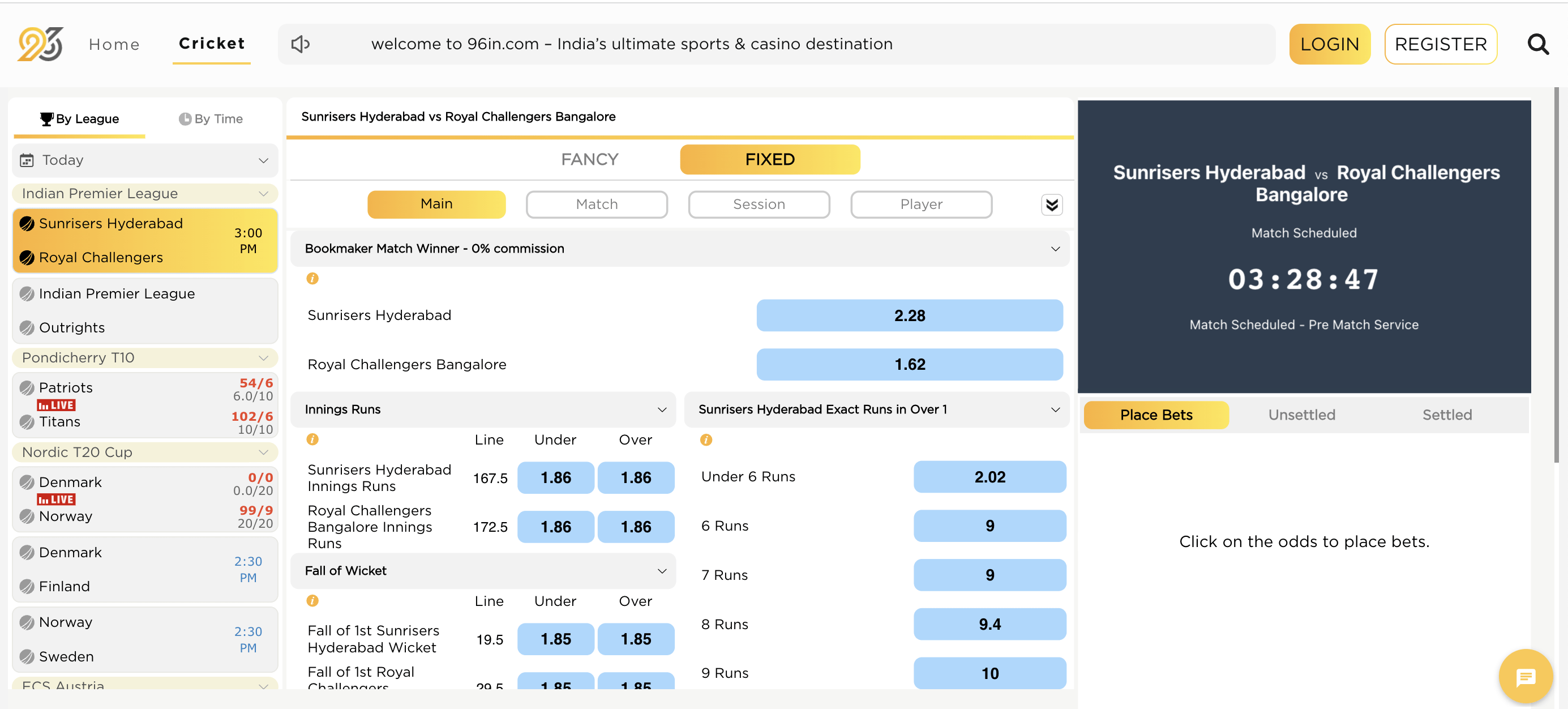Click the cricket ball icon beside Patriots

(27, 387)
